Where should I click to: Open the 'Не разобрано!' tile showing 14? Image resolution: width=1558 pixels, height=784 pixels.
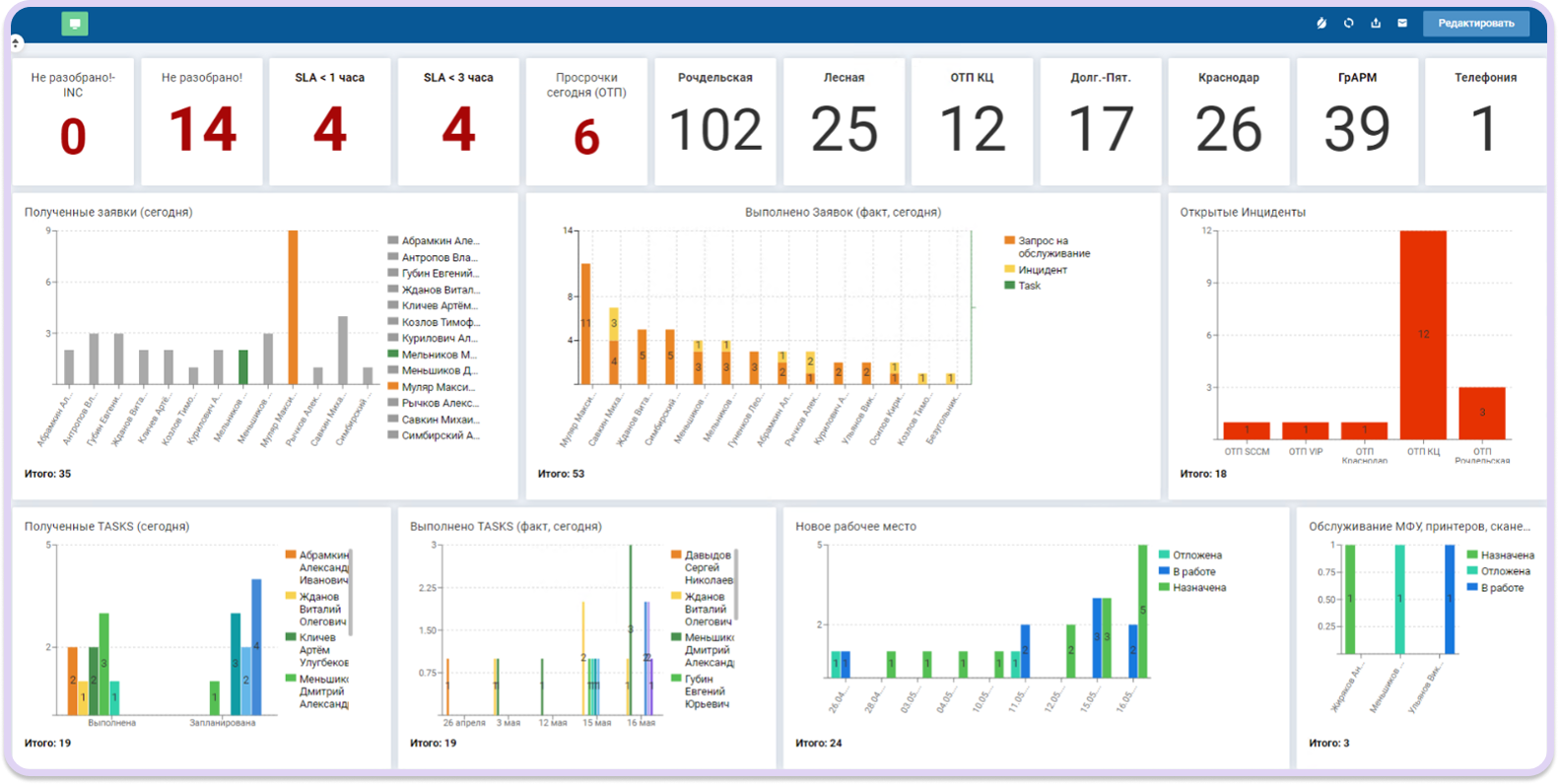(x=202, y=121)
